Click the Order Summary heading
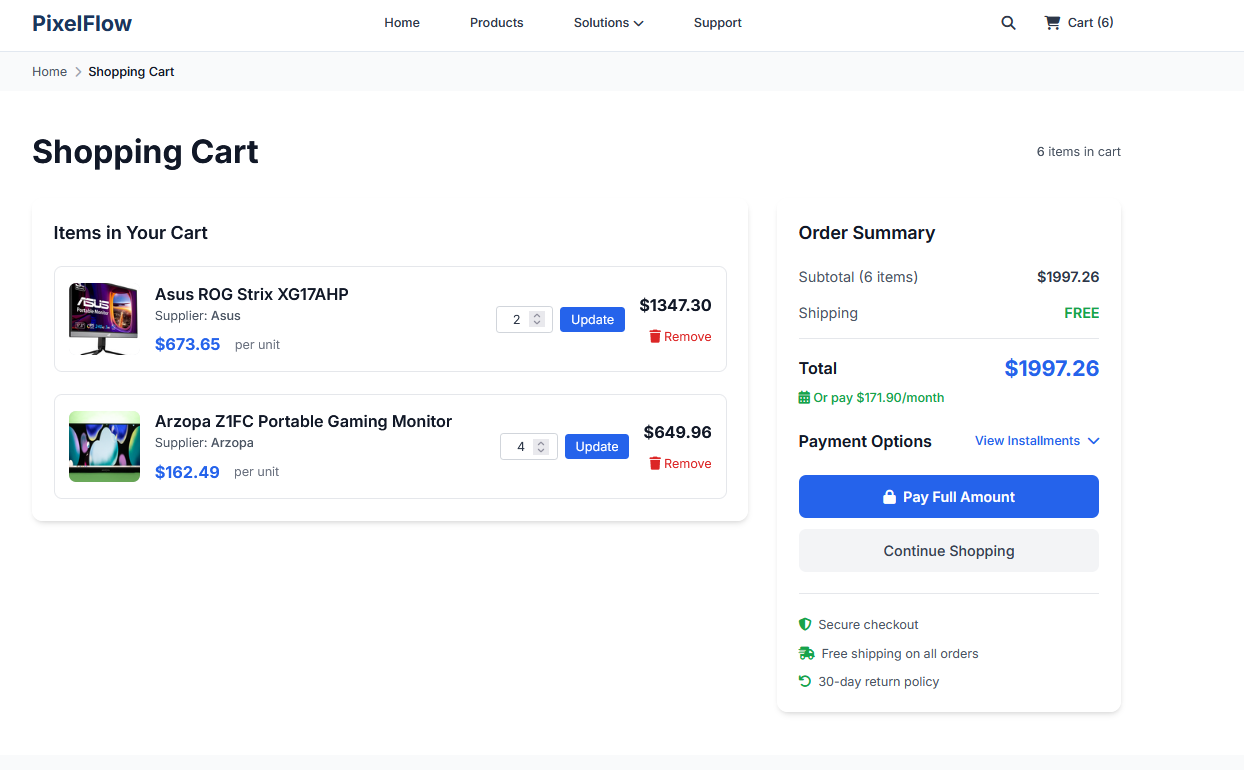Viewport: 1244px width, 770px height. click(867, 233)
